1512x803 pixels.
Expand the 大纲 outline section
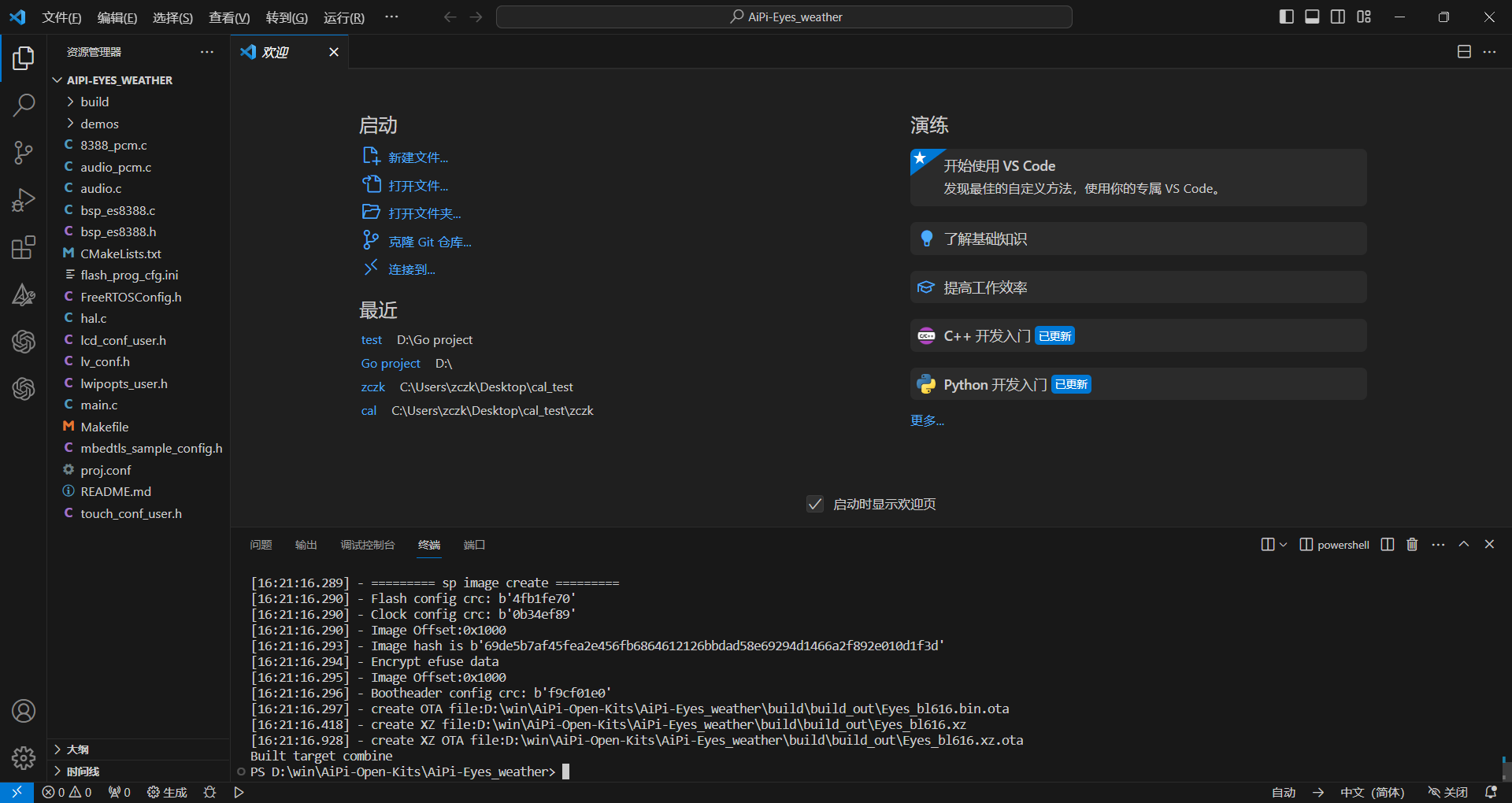[139, 749]
